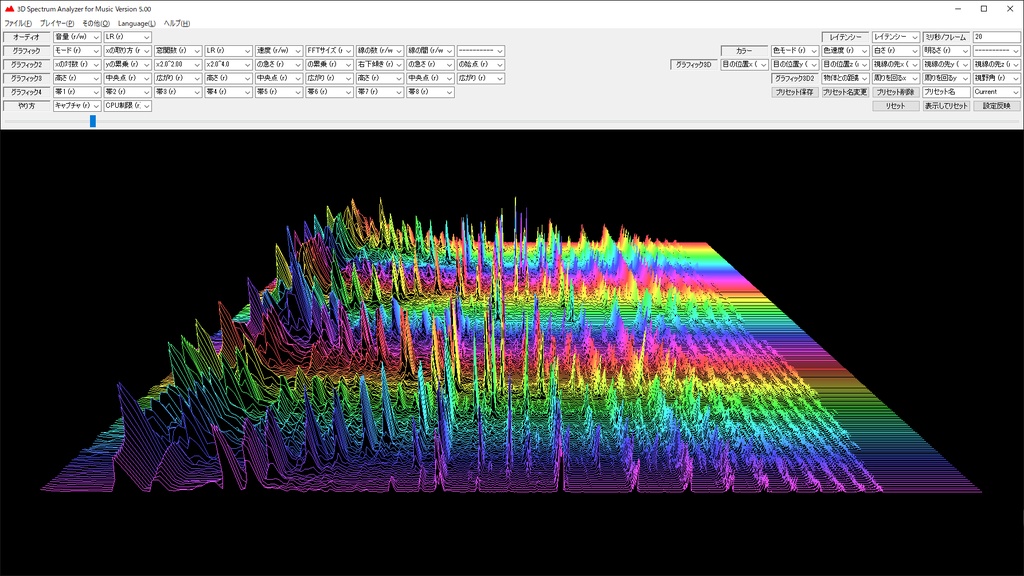The height and width of the screenshot is (576, 1024).
Task: Save a preset with プリセット保存
Action: click(x=795, y=91)
